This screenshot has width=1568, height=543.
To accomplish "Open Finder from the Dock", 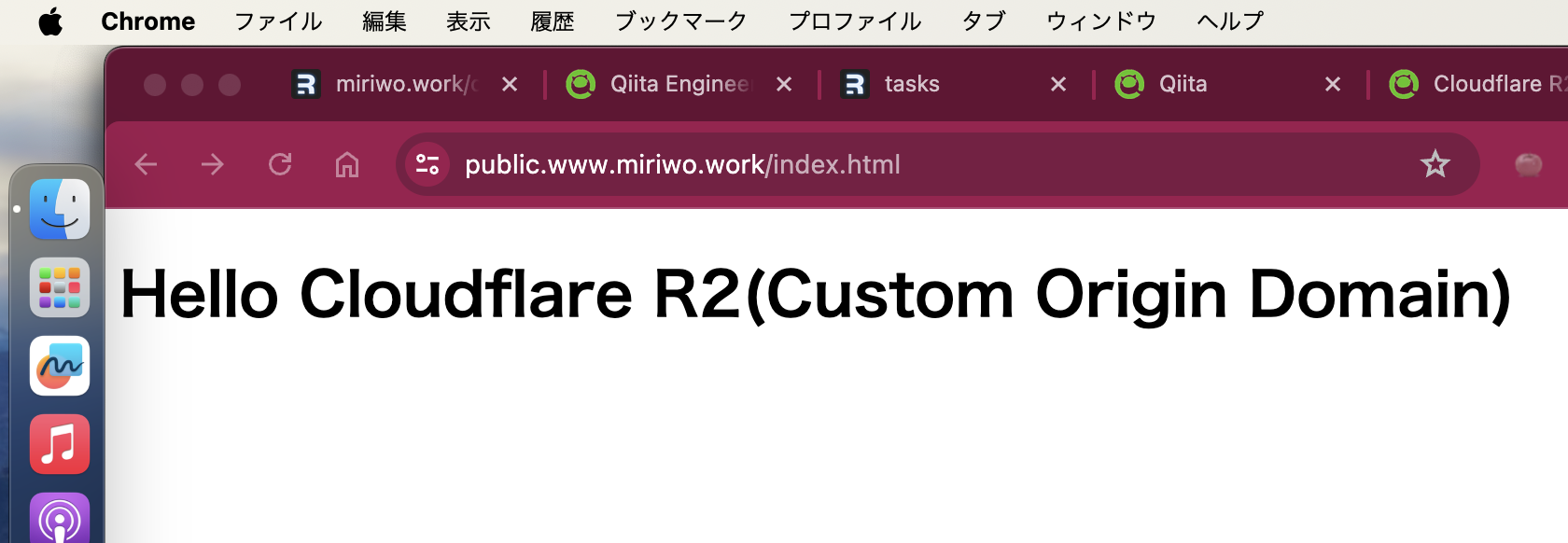I will 60,209.
